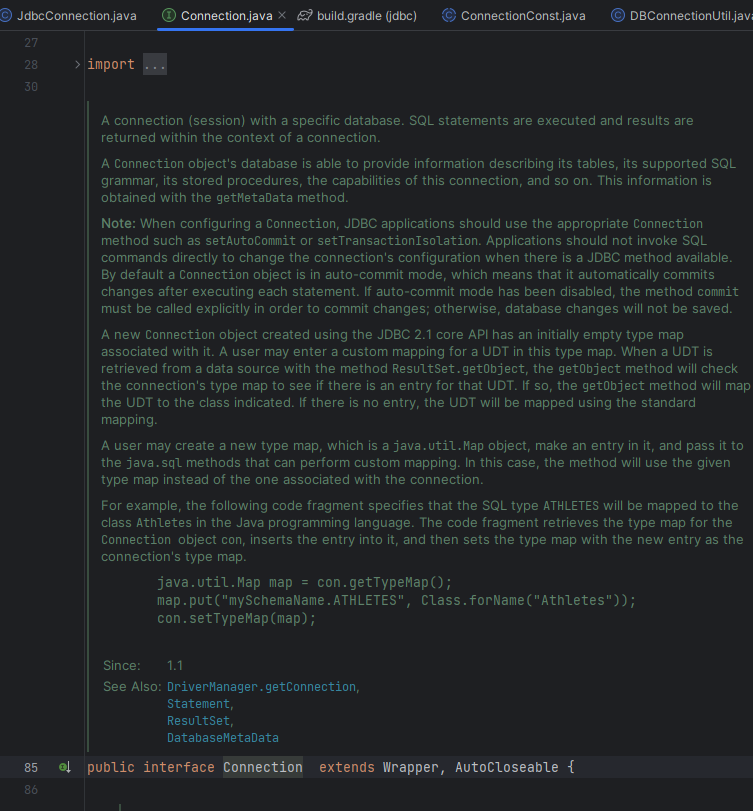Click line number 27 in the gutter

point(31,42)
